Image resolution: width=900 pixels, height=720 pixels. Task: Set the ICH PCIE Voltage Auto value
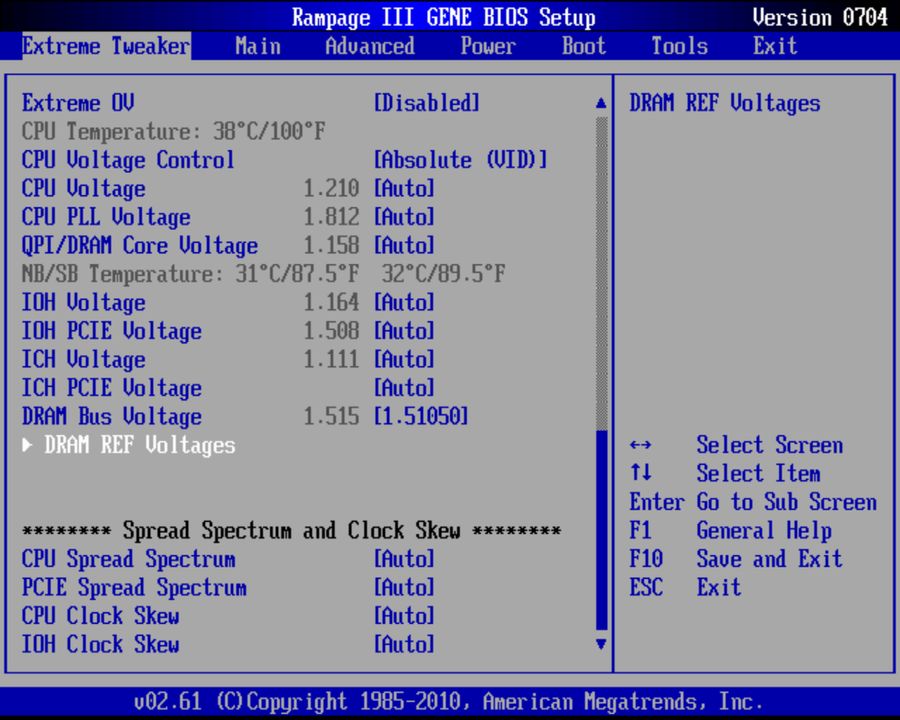pyautogui.click(x=404, y=388)
